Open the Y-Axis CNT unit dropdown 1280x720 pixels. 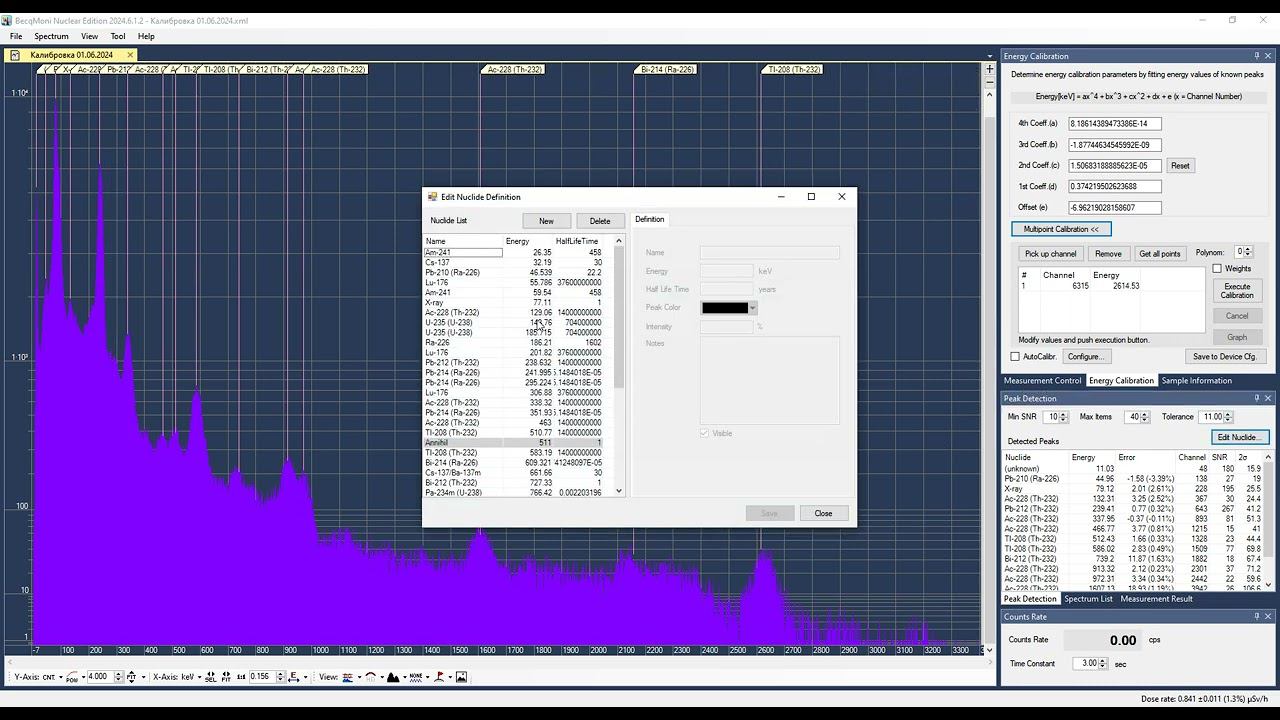(60, 677)
